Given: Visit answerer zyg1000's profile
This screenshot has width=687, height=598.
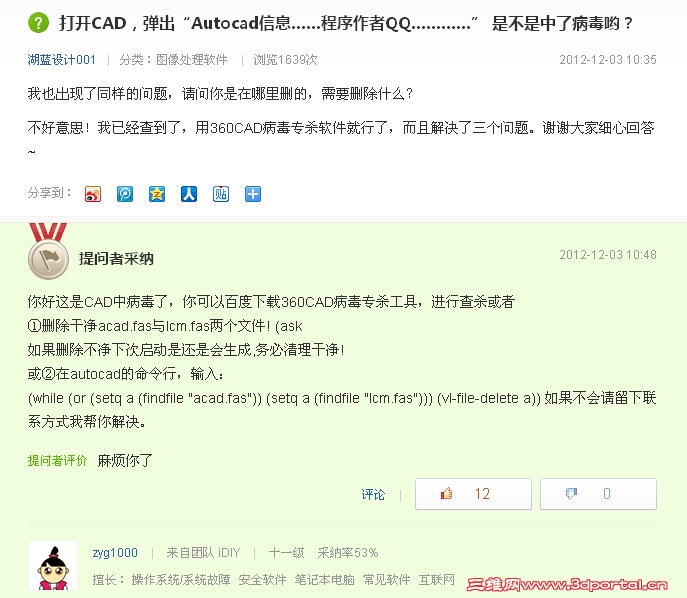Looking at the screenshot, I should click(x=115, y=553).
